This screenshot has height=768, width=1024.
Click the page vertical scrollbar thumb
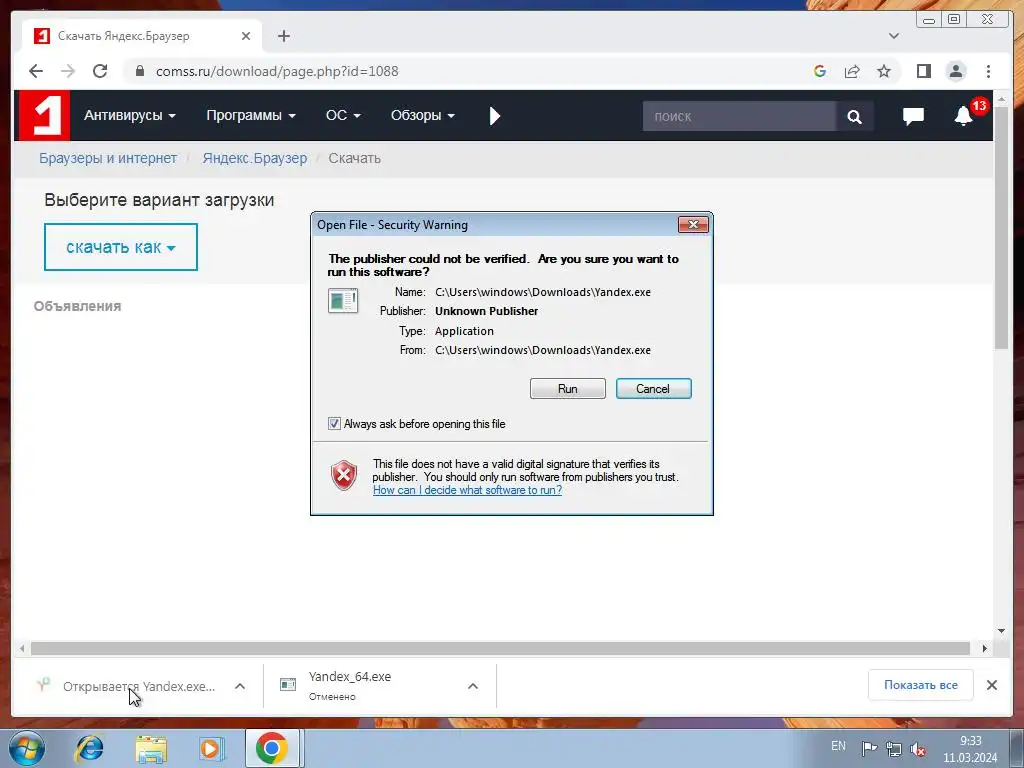coord(1001,227)
